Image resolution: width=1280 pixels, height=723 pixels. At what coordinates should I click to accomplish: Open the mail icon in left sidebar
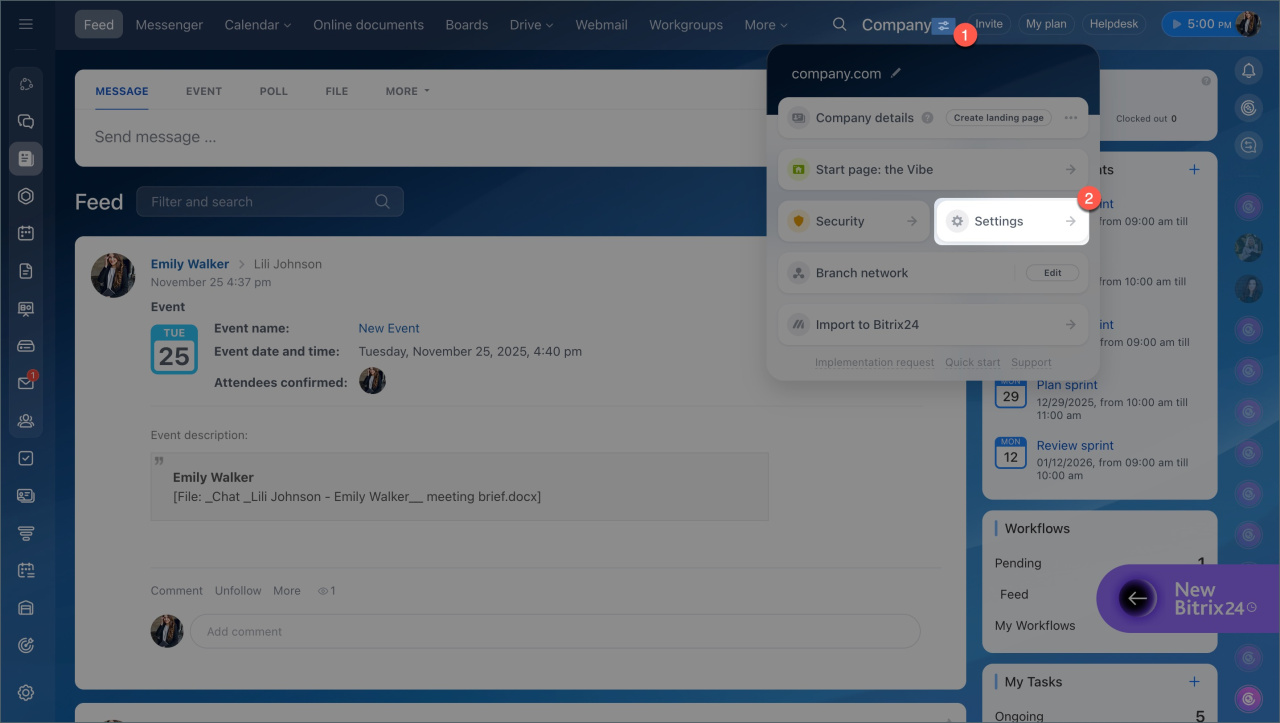[26, 383]
